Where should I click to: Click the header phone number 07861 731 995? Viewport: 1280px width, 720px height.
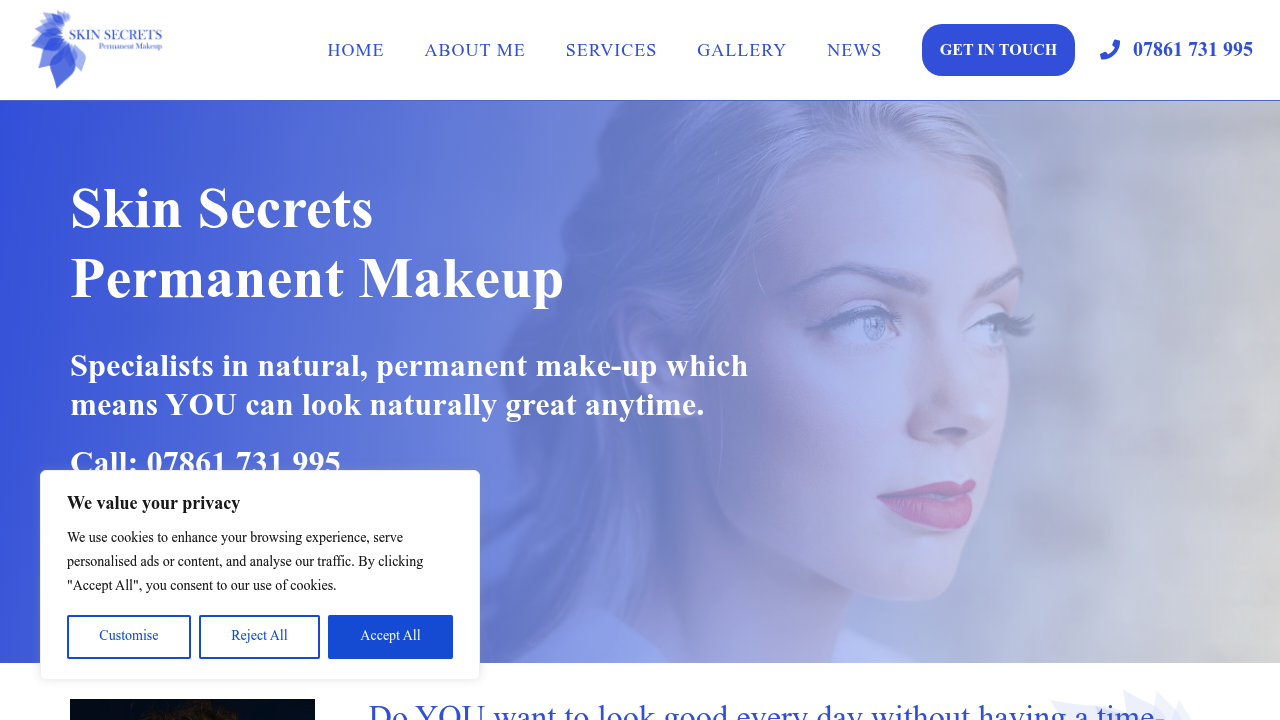(1192, 50)
